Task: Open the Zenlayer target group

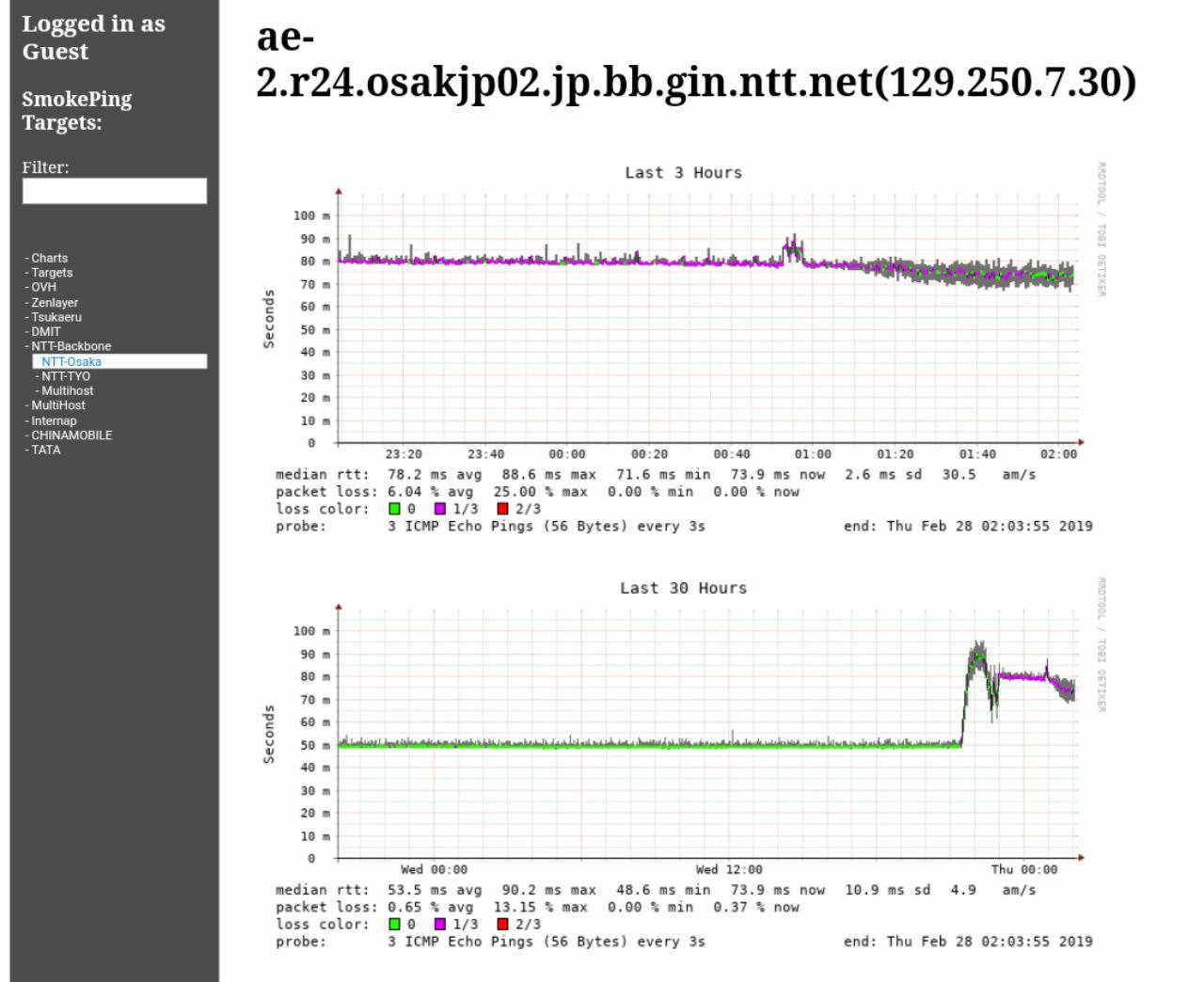Action: tap(55, 303)
